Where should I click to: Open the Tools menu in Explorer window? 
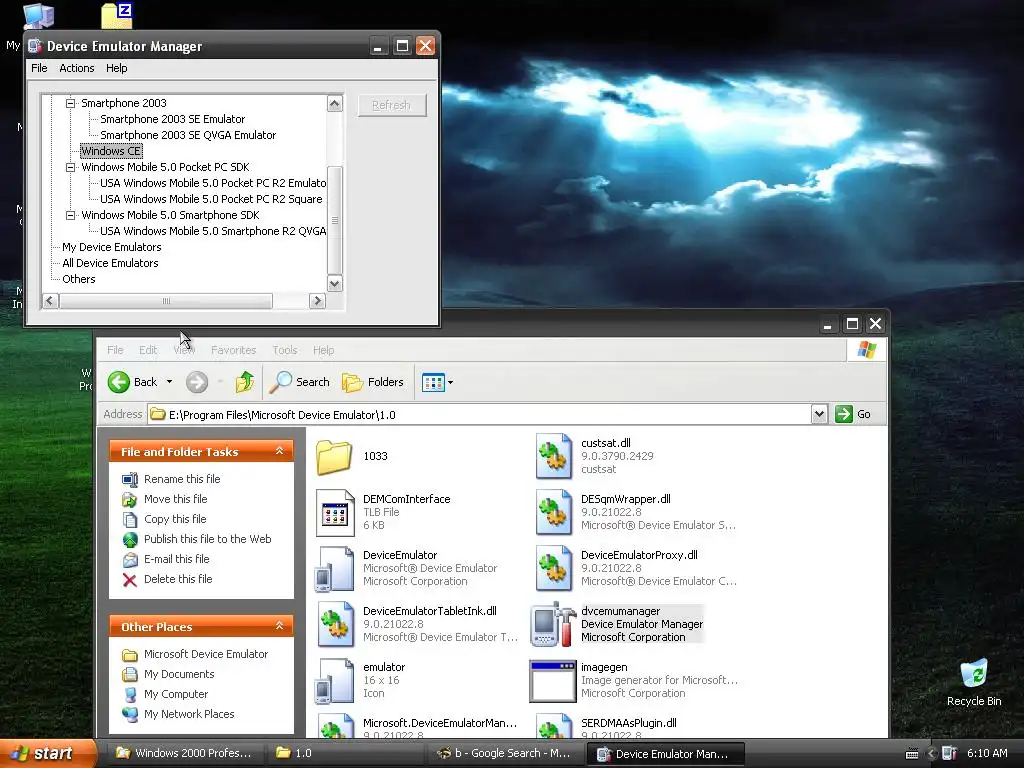pyautogui.click(x=285, y=350)
